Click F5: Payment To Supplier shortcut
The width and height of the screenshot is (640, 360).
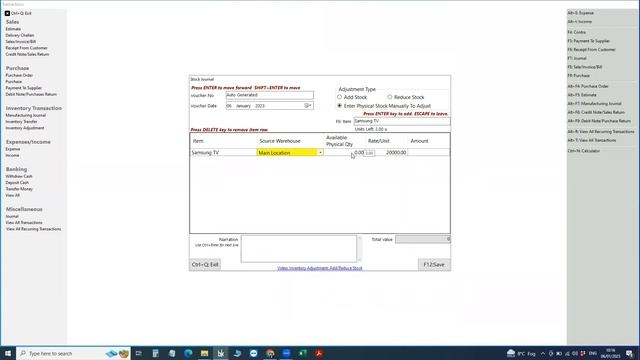(588, 41)
